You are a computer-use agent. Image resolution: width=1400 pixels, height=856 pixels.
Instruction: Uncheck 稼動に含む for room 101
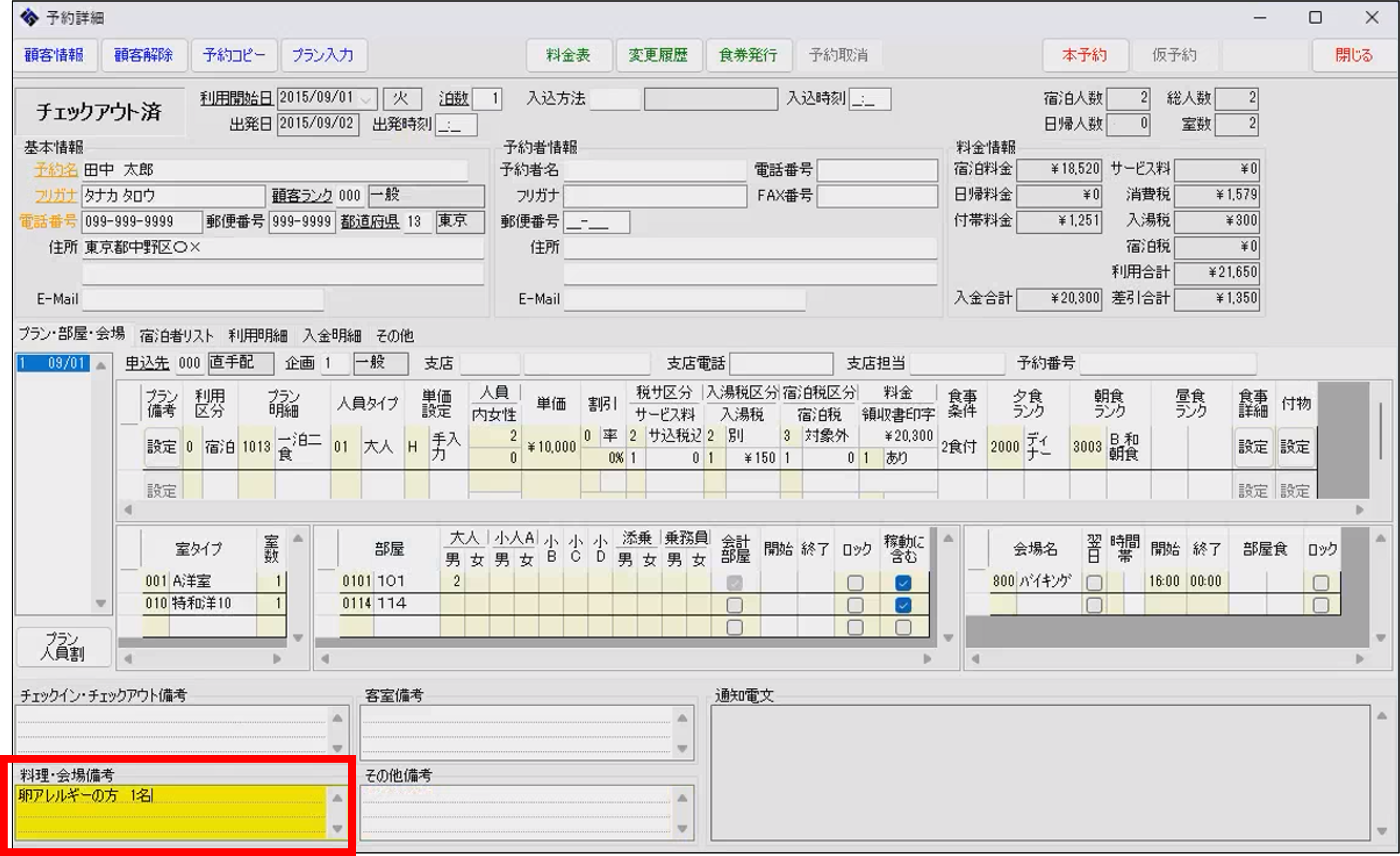click(x=903, y=583)
